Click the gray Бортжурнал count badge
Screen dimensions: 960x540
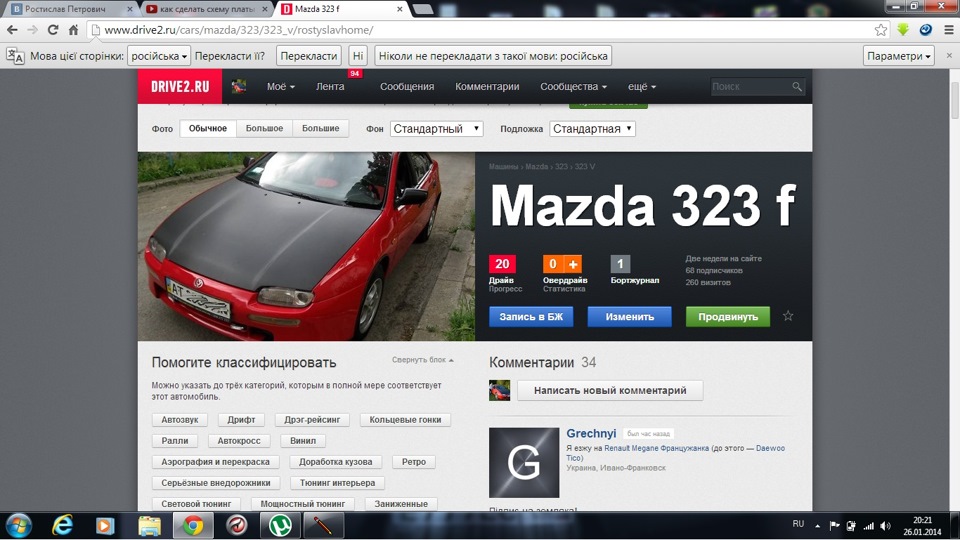coord(620,264)
